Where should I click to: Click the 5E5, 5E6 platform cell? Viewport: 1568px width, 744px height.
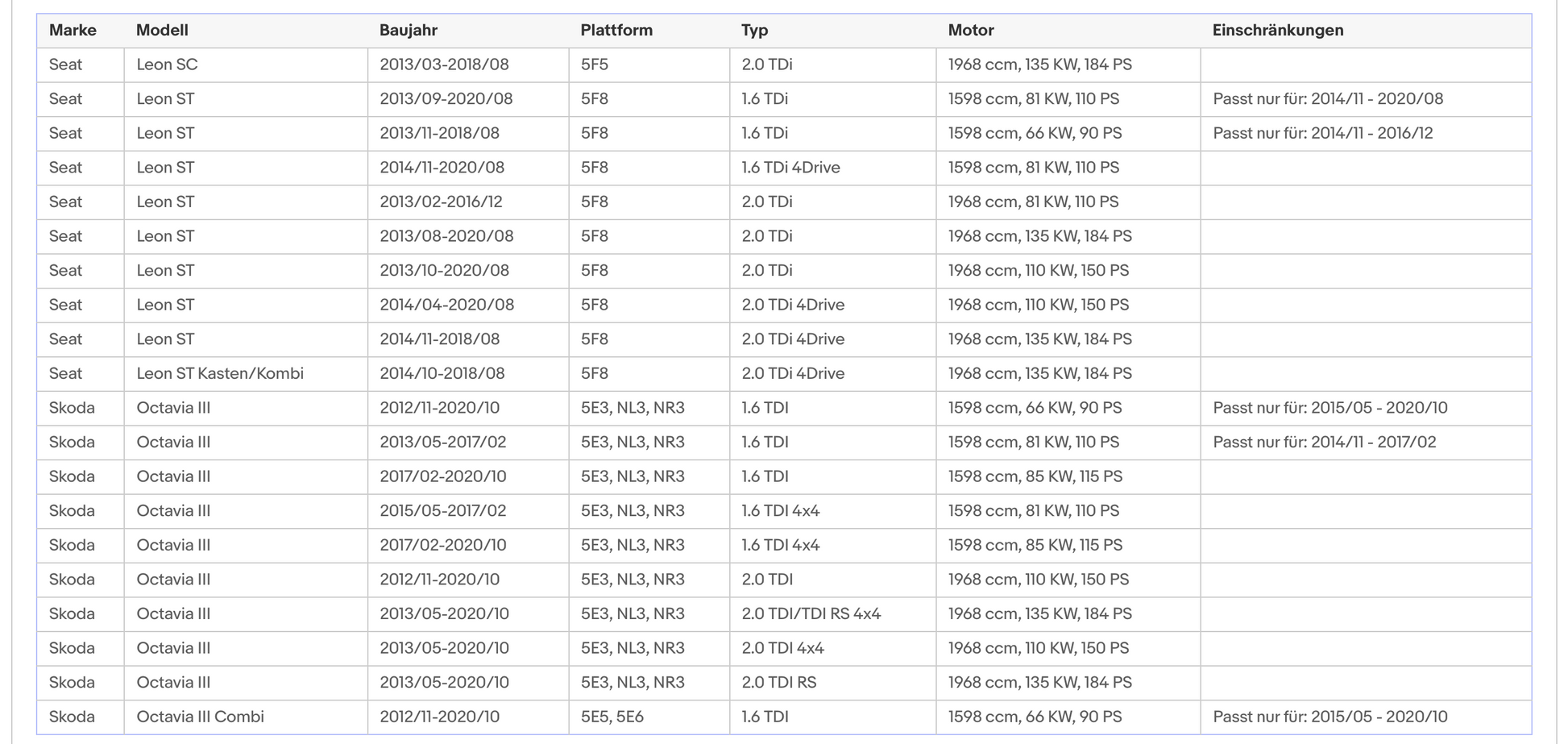coord(649,717)
